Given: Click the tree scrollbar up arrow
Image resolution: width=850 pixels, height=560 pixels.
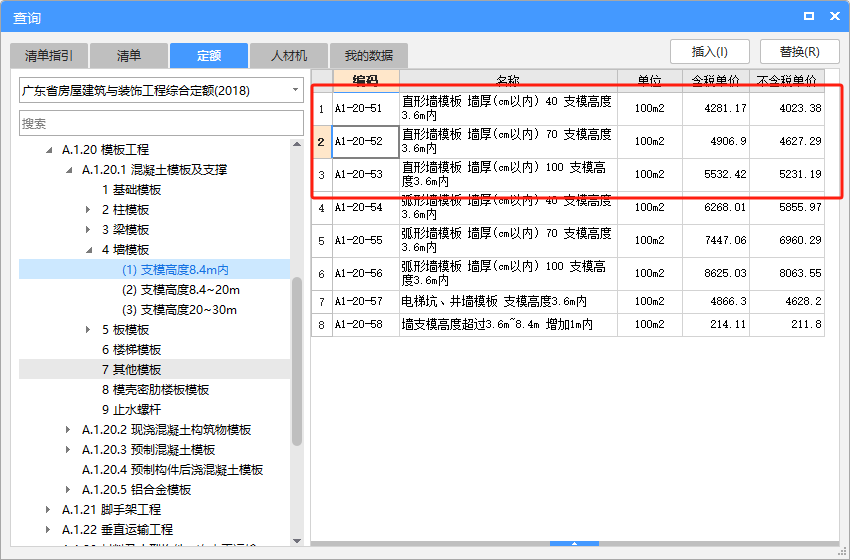Looking at the screenshot, I should pos(297,144).
